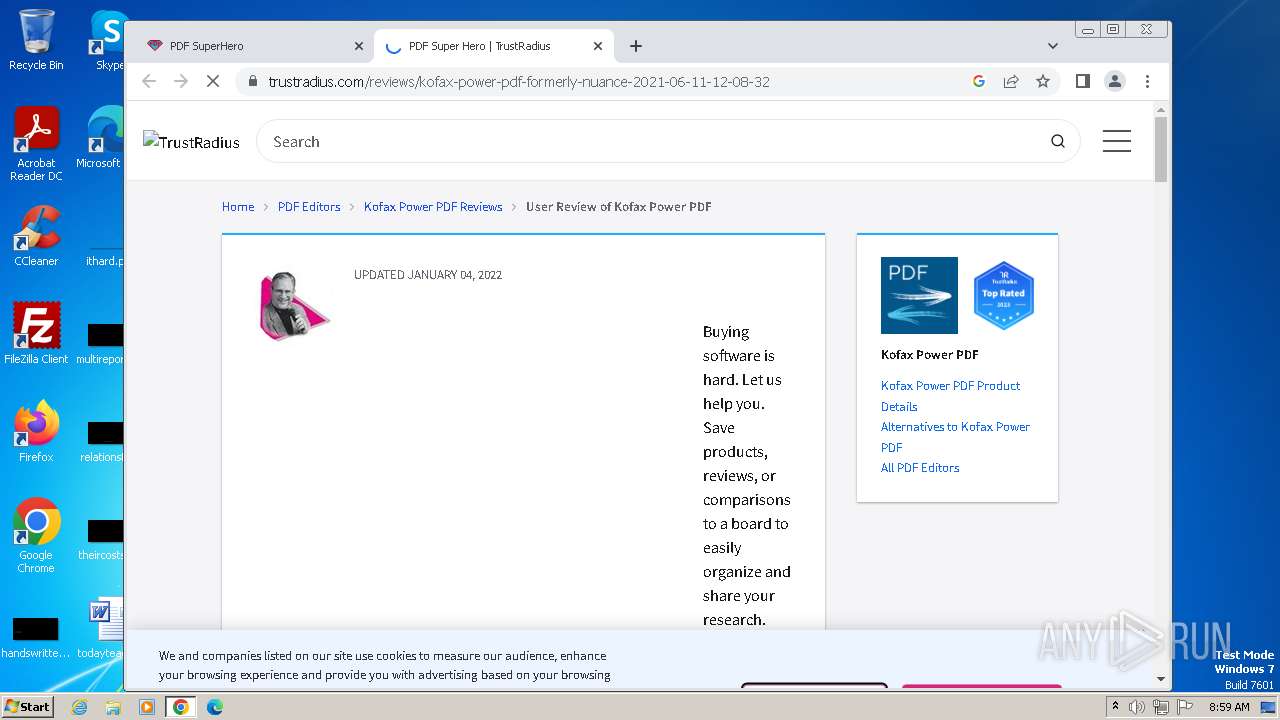Viewport: 1280px width, 720px height.
Task: Open FileZilla Client desktop shortcut
Action: (36, 333)
